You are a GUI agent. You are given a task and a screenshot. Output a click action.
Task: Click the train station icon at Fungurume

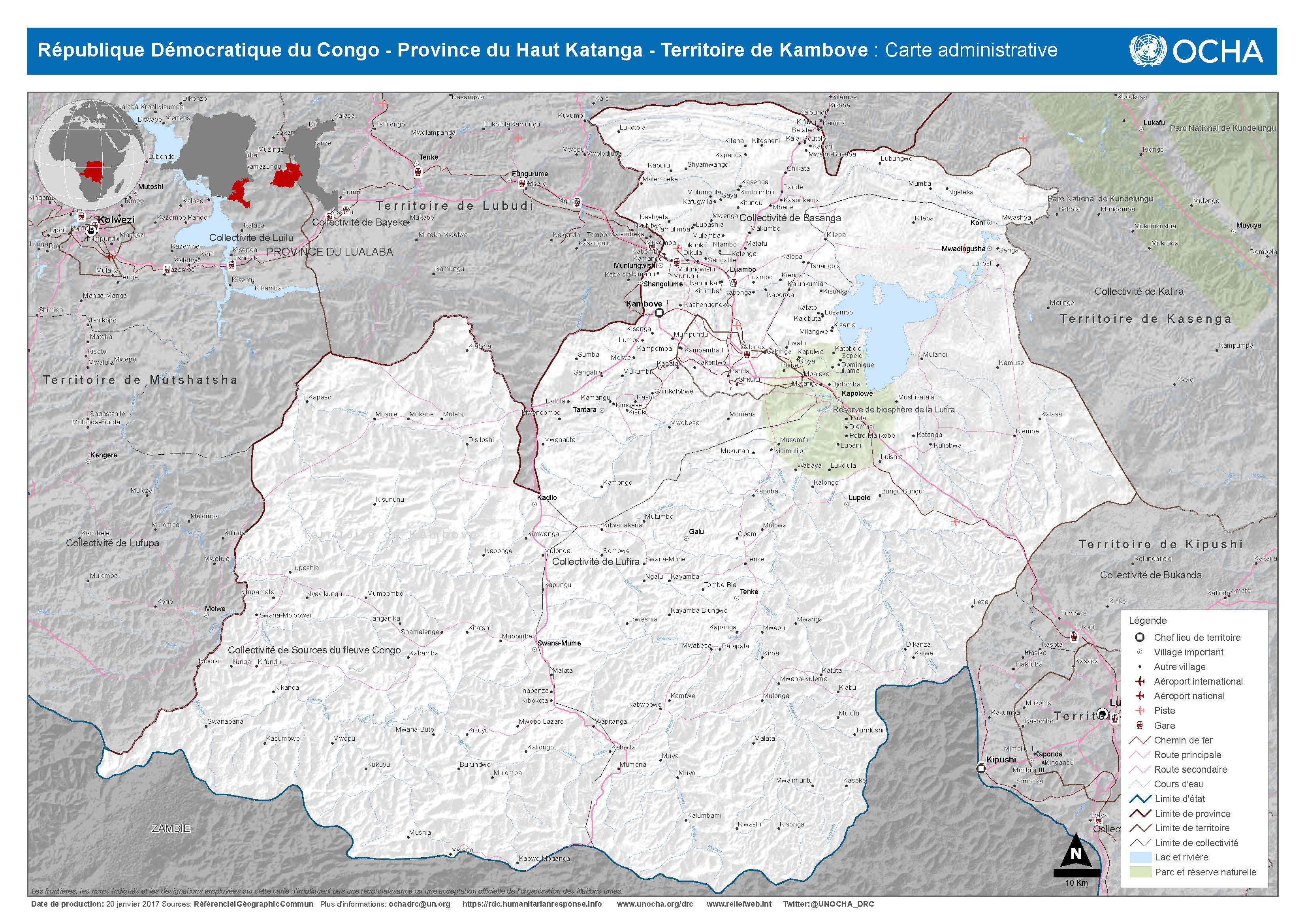[x=521, y=183]
